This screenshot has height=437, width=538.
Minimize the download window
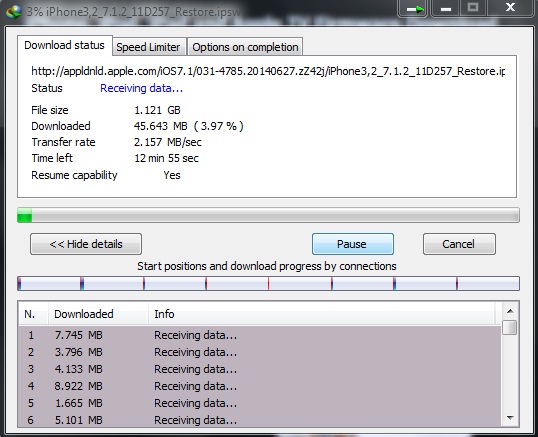(446, 8)
